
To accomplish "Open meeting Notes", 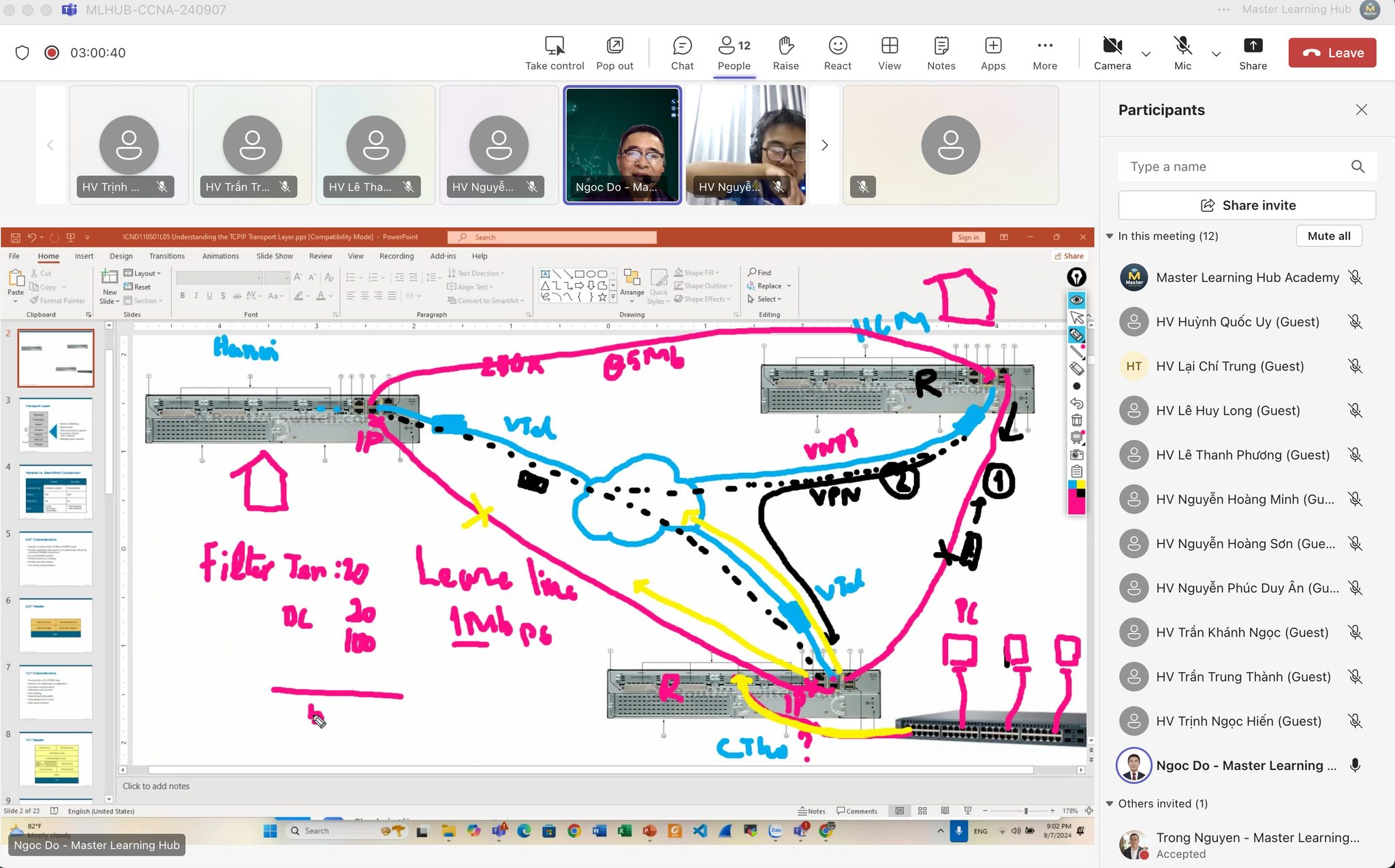I will [x=941, y=53].
